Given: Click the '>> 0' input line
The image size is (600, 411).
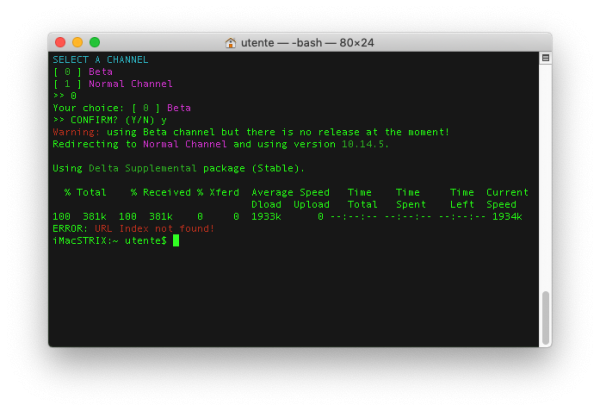Looking at the screenshot, I should pyautogui.click(x=65, y=96).
